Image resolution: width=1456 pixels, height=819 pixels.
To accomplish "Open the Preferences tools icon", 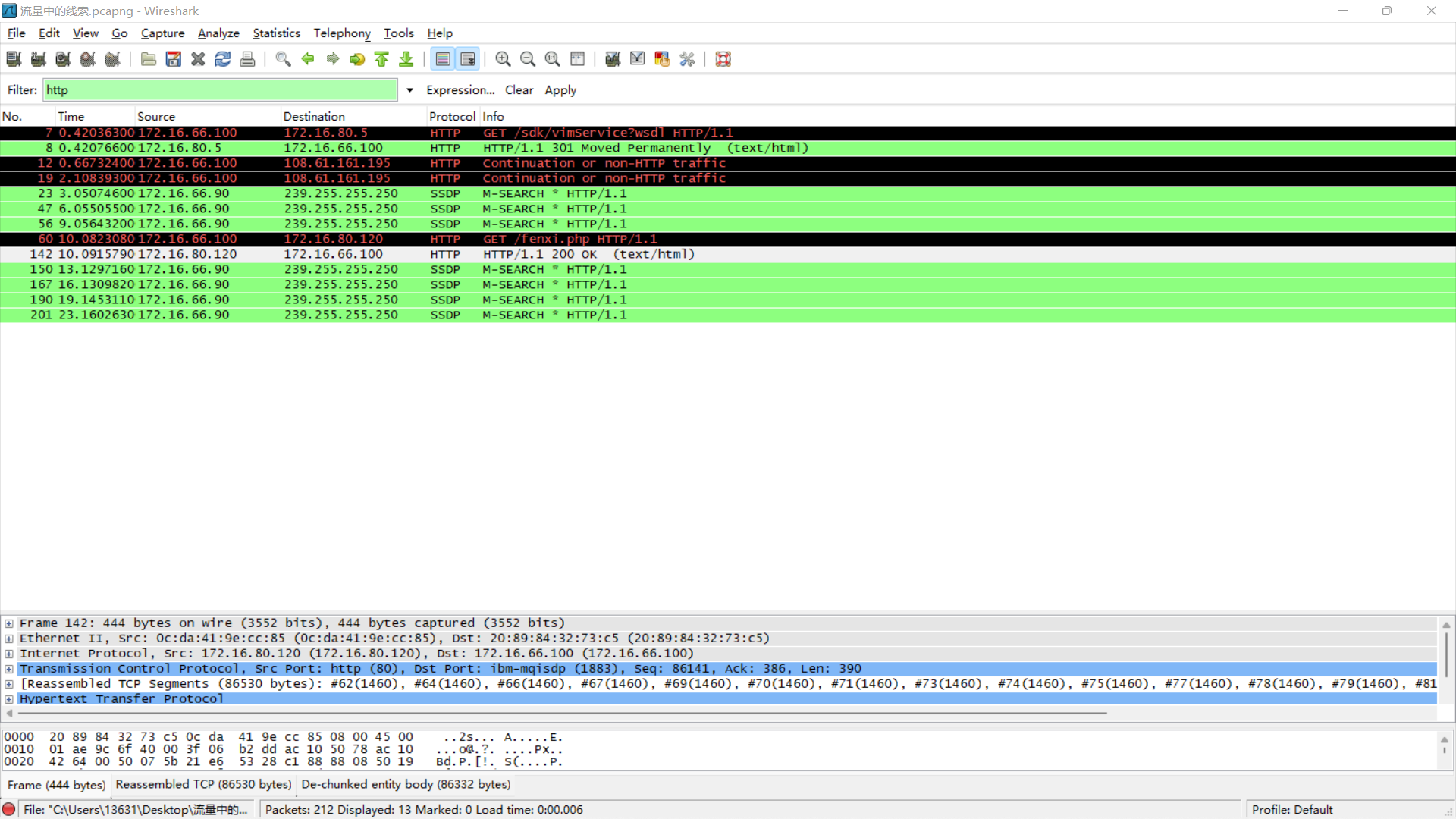I will 687,59.
